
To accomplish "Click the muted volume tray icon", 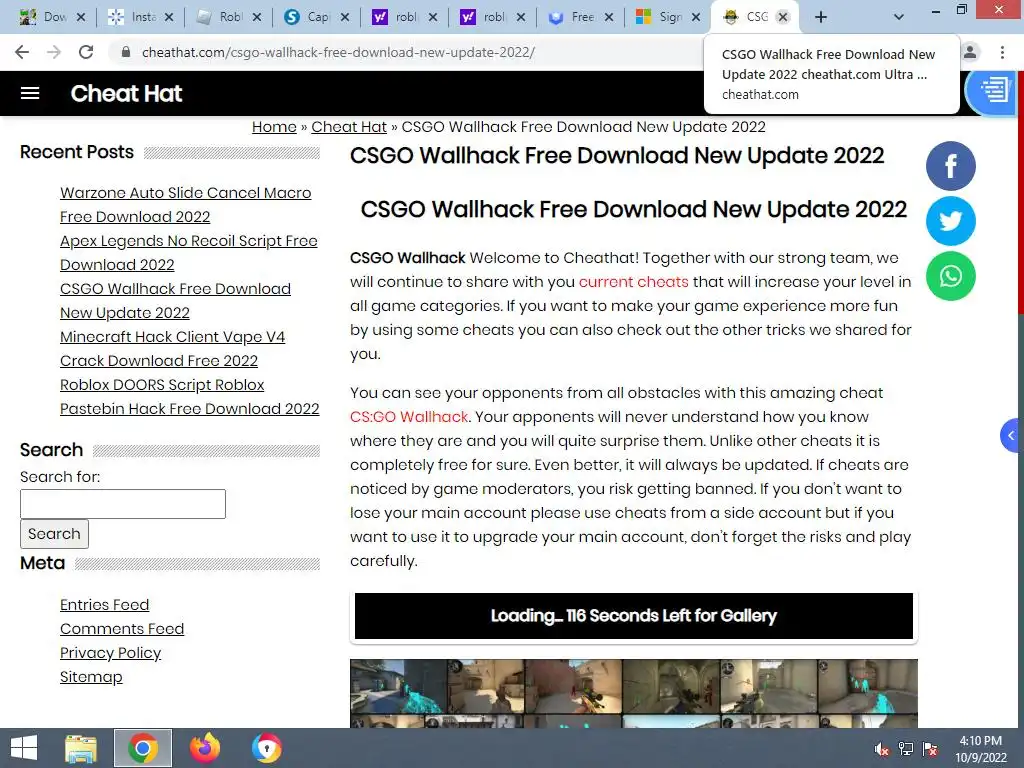I will pyautogui.click(x=882, y=749).
